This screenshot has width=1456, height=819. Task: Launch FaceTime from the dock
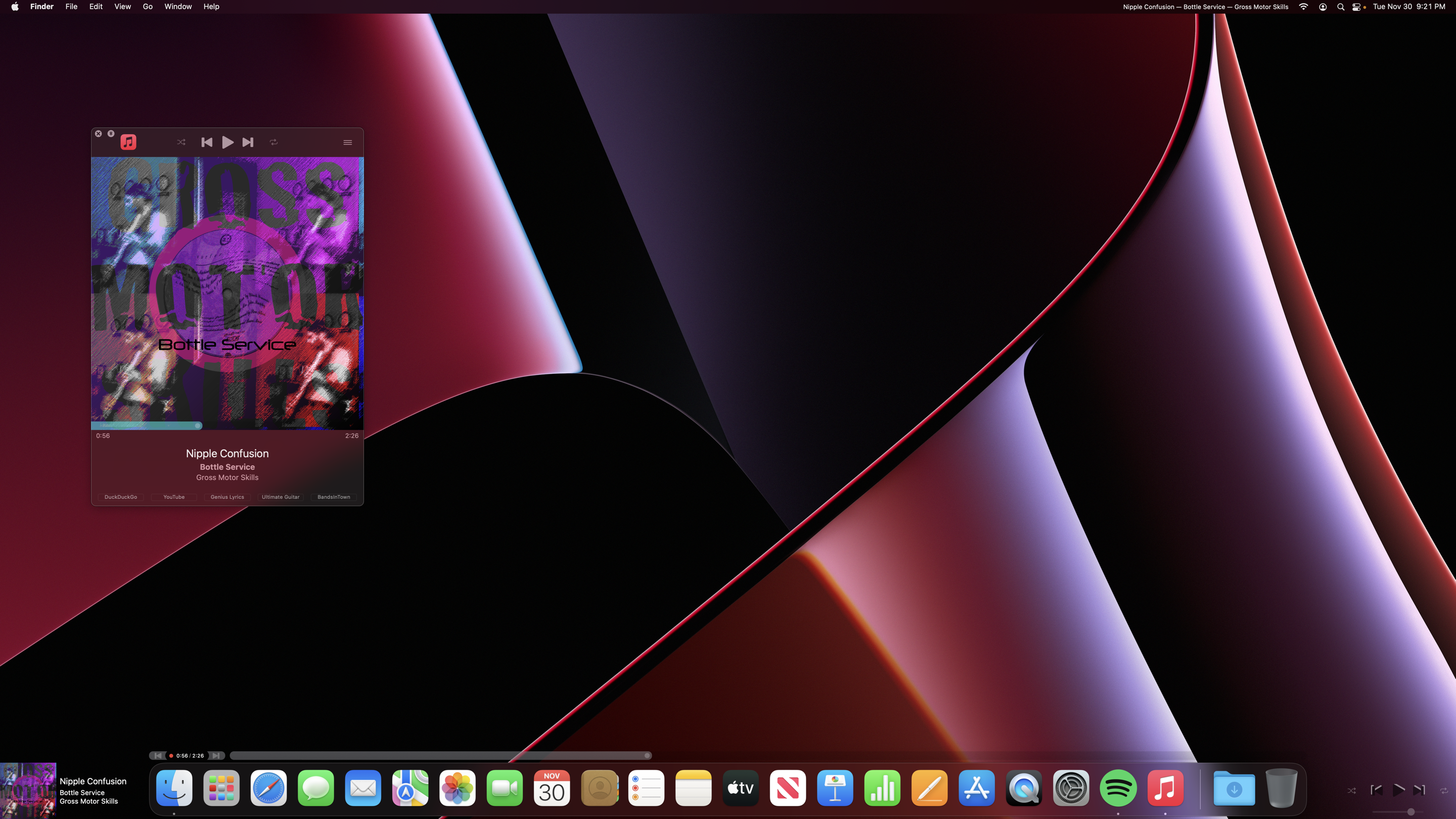pyautogui.click(x=505, y=788)
